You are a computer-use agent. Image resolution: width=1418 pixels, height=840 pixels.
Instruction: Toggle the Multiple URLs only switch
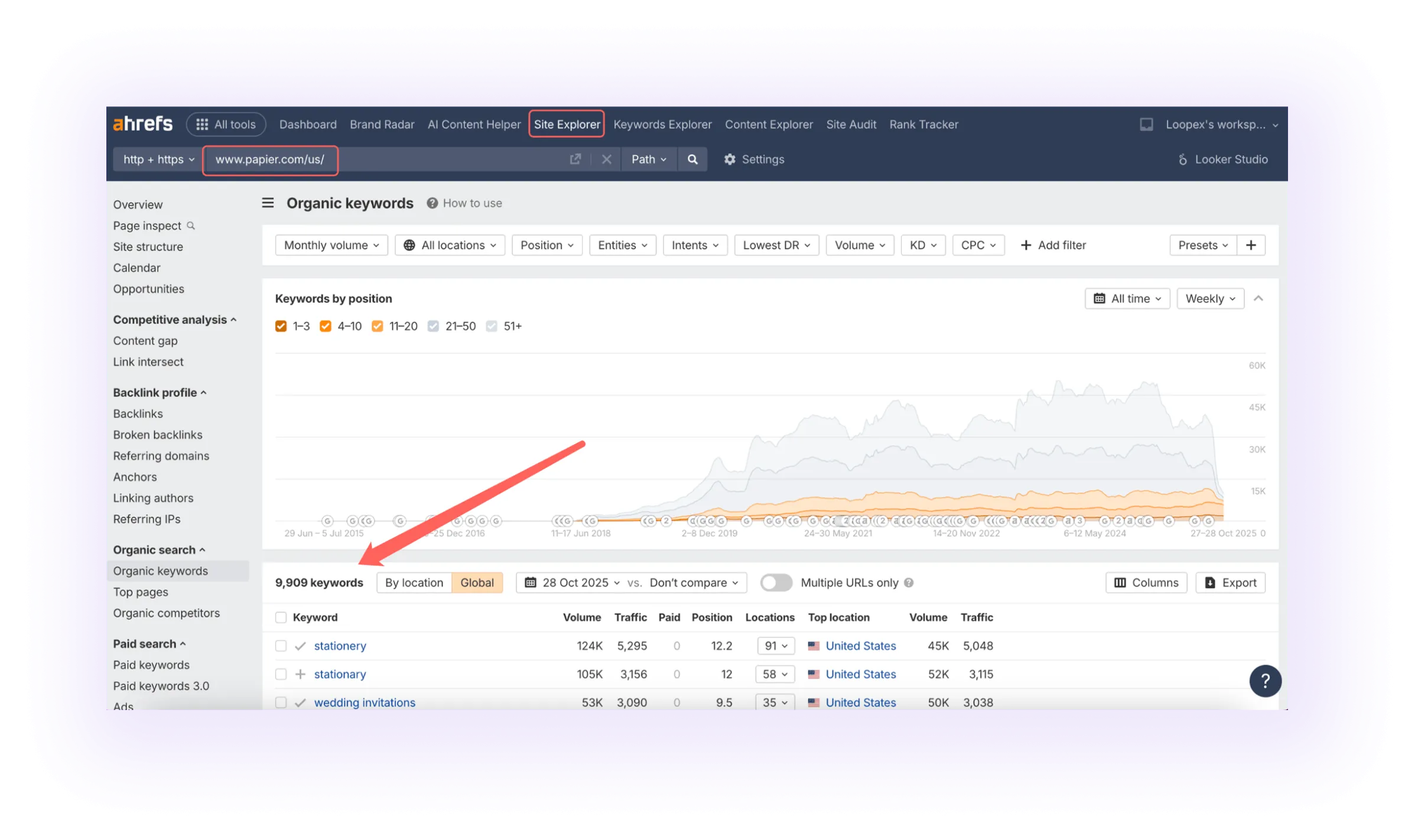pyautogui.click(x=776, y=582)
